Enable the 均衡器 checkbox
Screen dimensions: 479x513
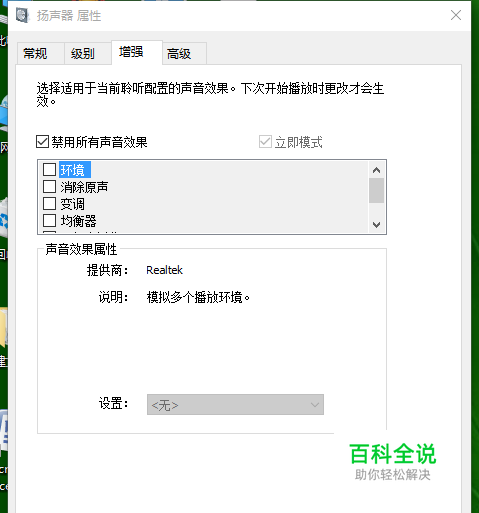click(49, 220)
